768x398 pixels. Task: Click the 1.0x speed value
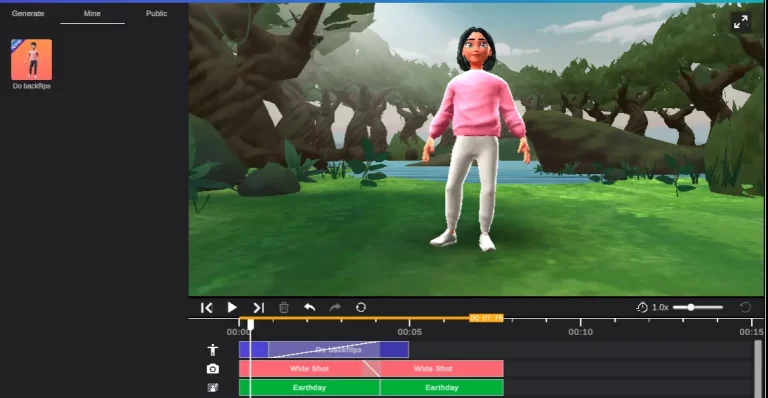(x=660, y=307)
